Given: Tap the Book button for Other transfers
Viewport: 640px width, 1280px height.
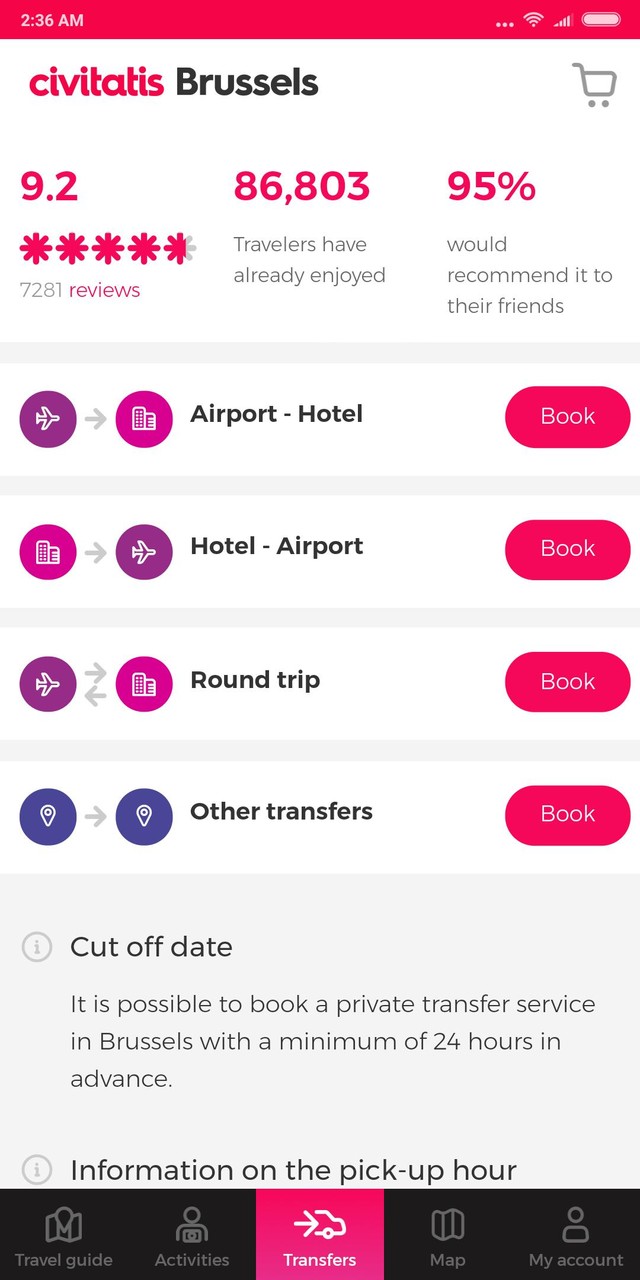Looking at the screenshot, I should 567,815.
